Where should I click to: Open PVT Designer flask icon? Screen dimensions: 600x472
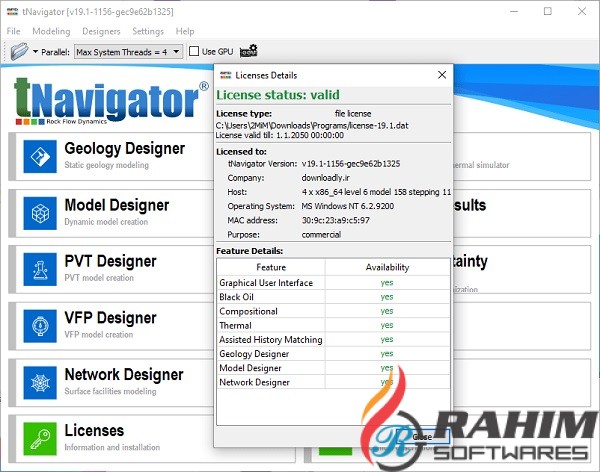click(x=40, y=269)
